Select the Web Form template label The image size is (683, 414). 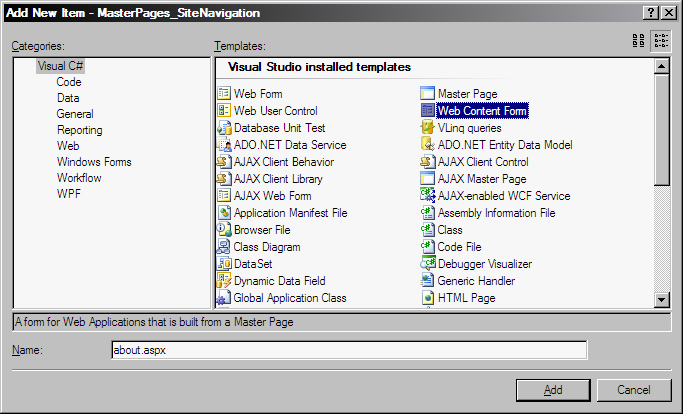(x=258, y=94)
